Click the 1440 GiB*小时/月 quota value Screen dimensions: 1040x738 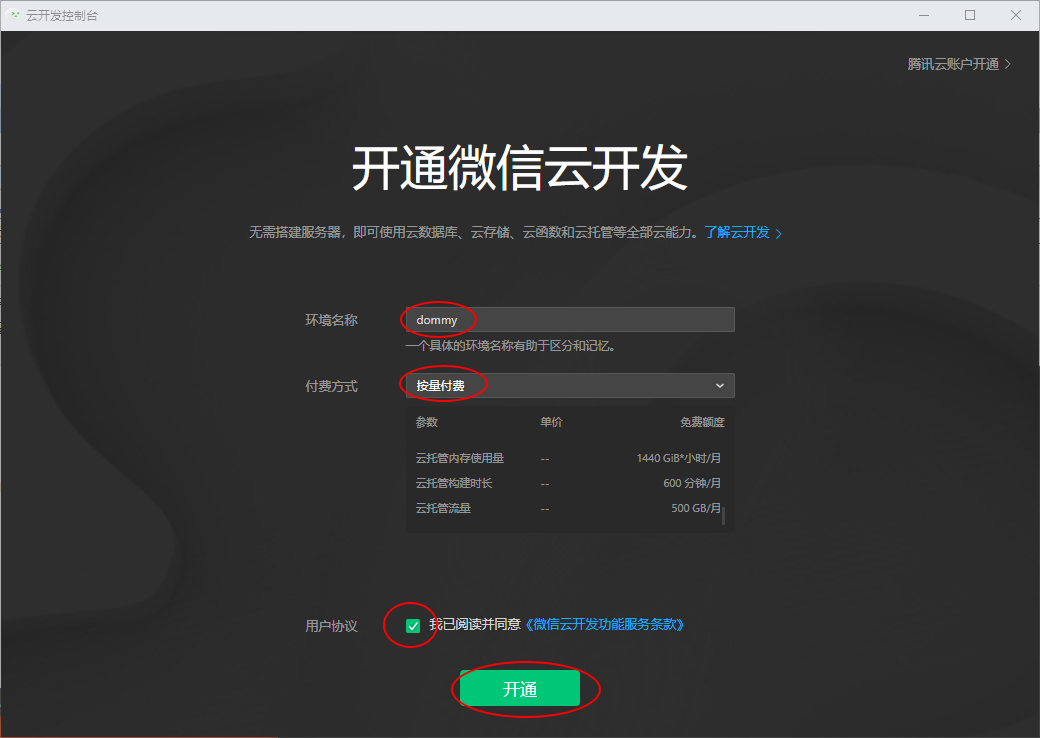[x=679, y=458]
